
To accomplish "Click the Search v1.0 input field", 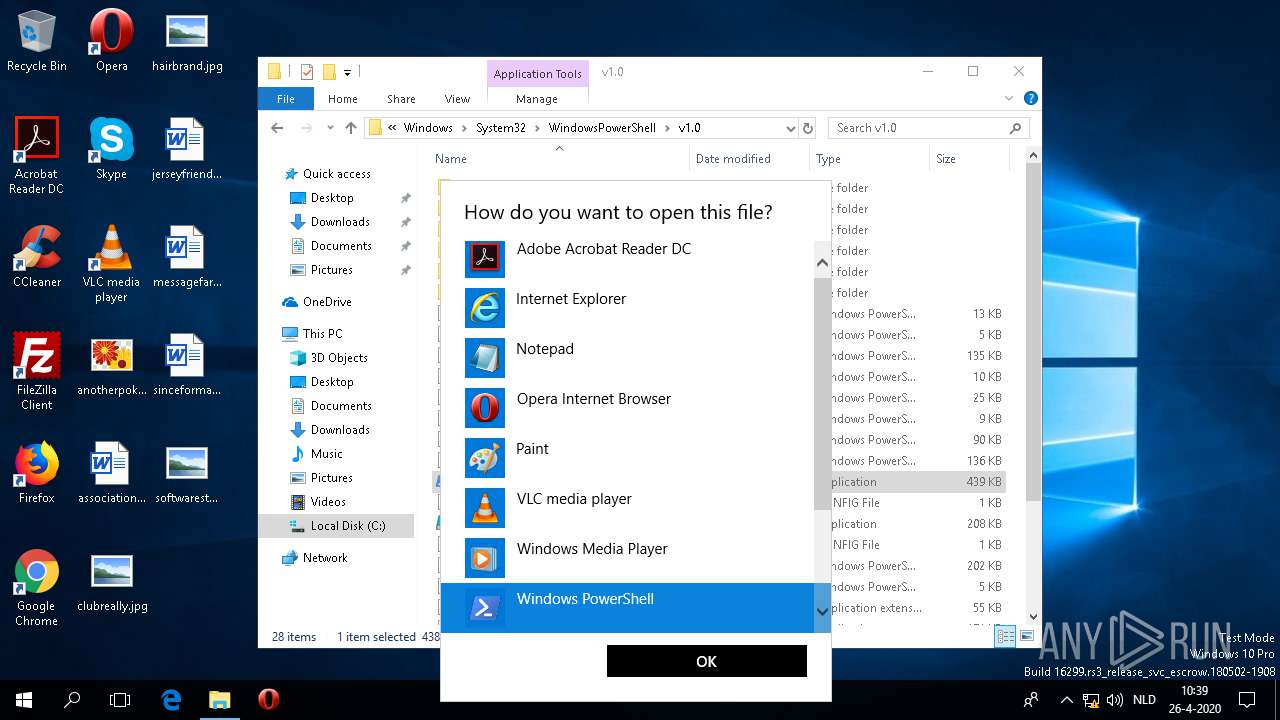I will [x=918, y=128].
